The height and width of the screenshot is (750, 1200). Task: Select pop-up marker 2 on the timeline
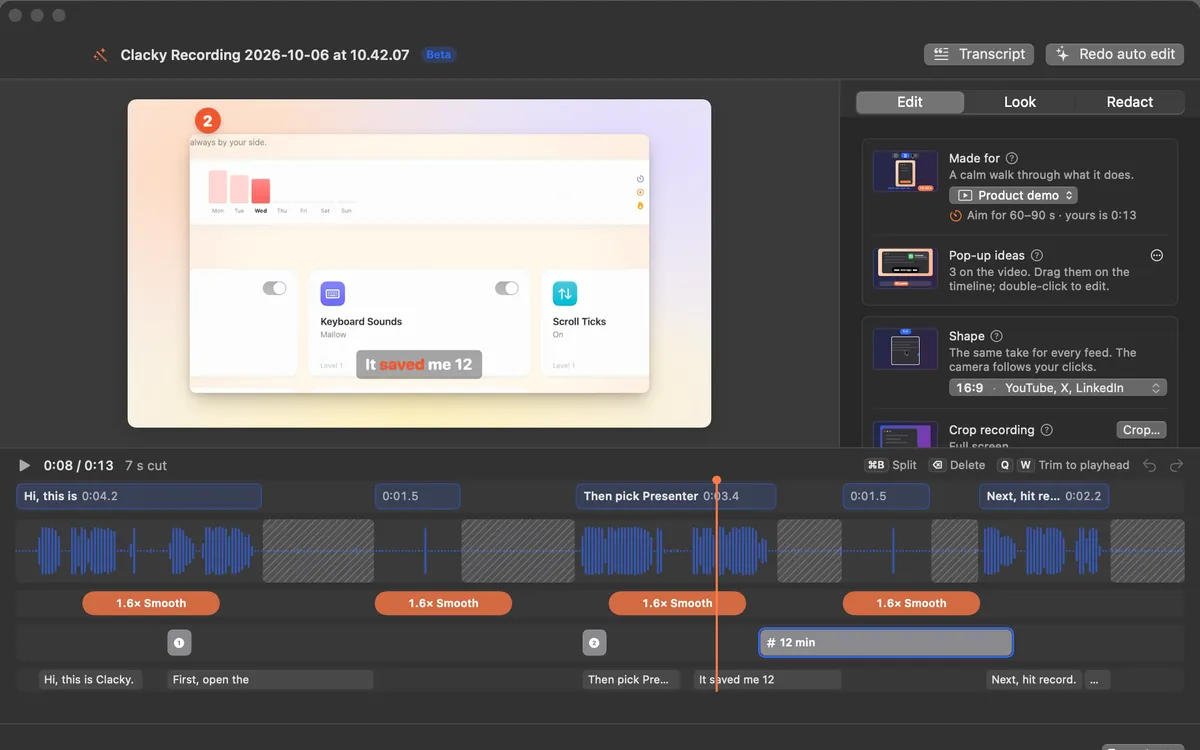[x=594, y=643]
